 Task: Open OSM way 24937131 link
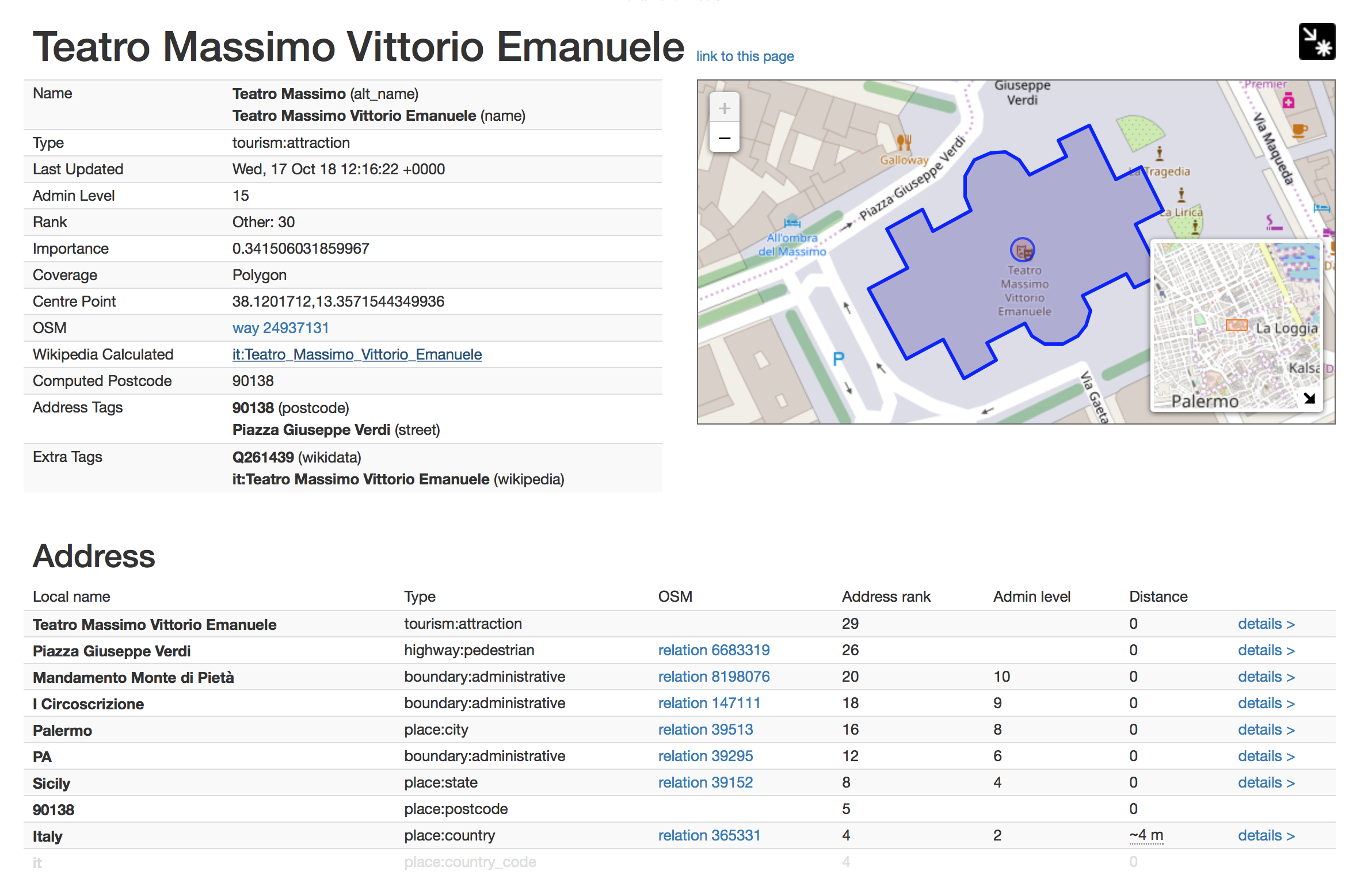pyautogui.click(x=280, y=328)
